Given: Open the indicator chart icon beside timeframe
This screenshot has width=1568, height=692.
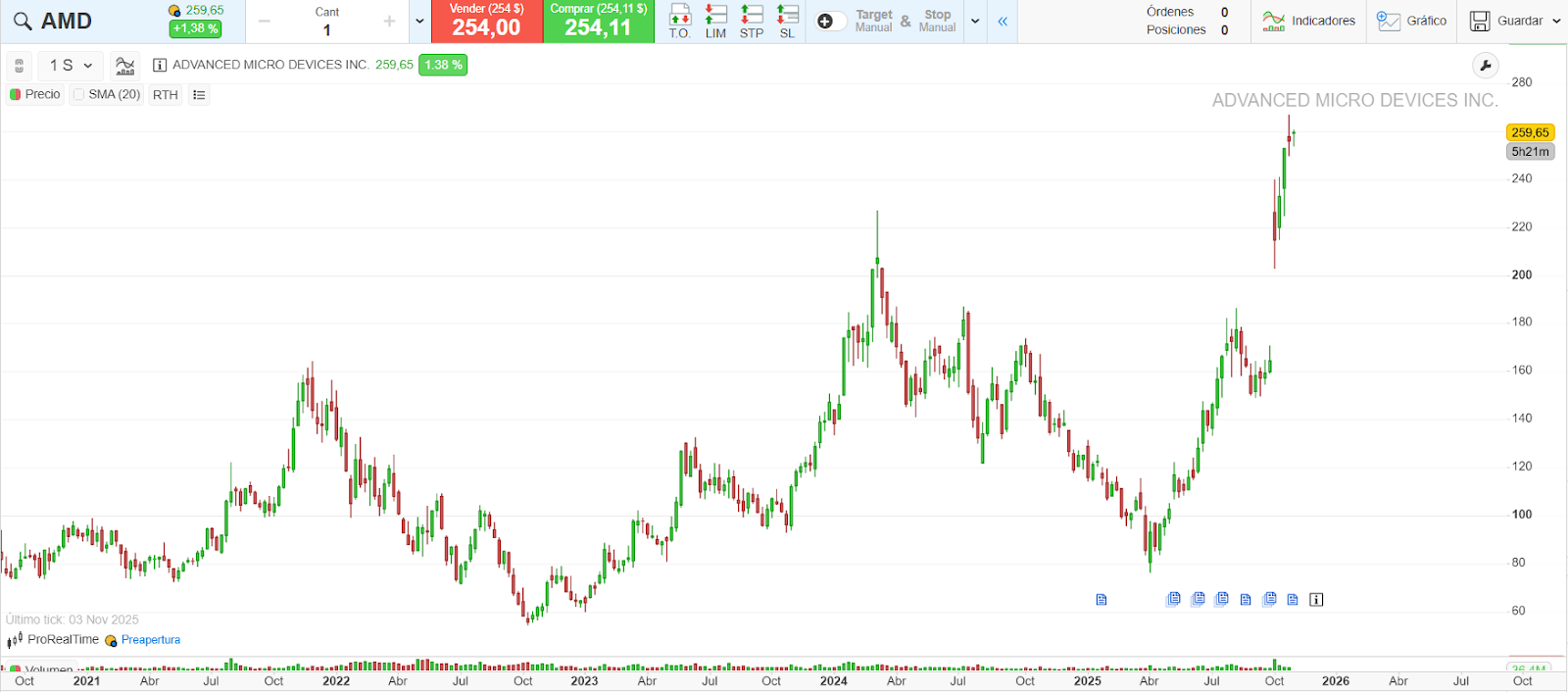Looking at the screenshot, I should (x=124, y=66).
